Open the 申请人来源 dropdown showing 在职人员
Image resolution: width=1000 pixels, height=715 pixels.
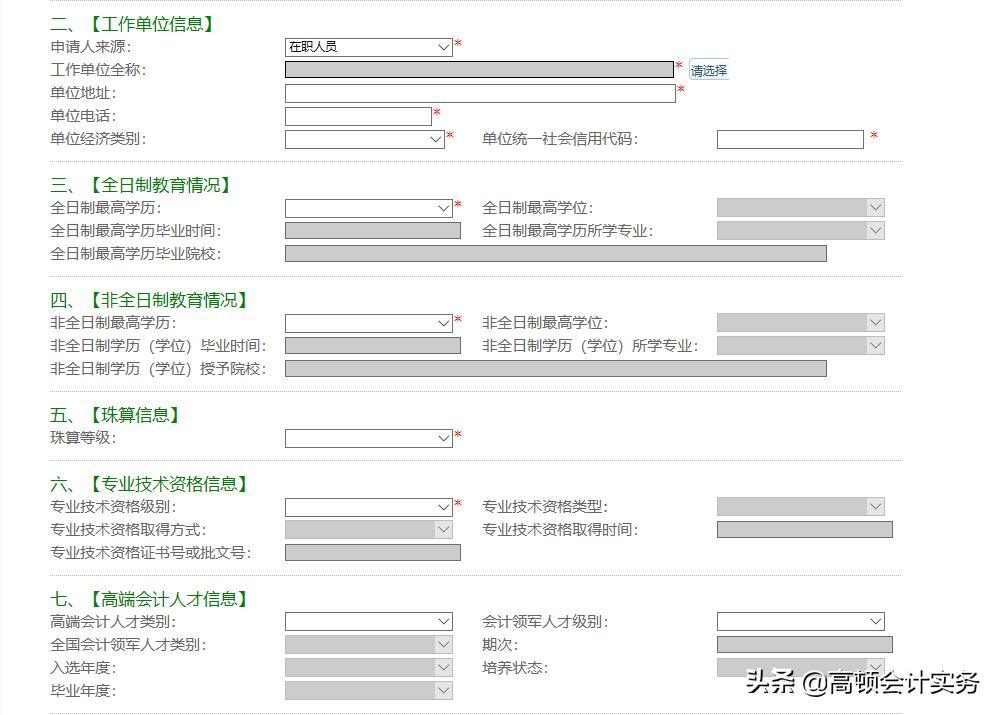pos(365,47)
